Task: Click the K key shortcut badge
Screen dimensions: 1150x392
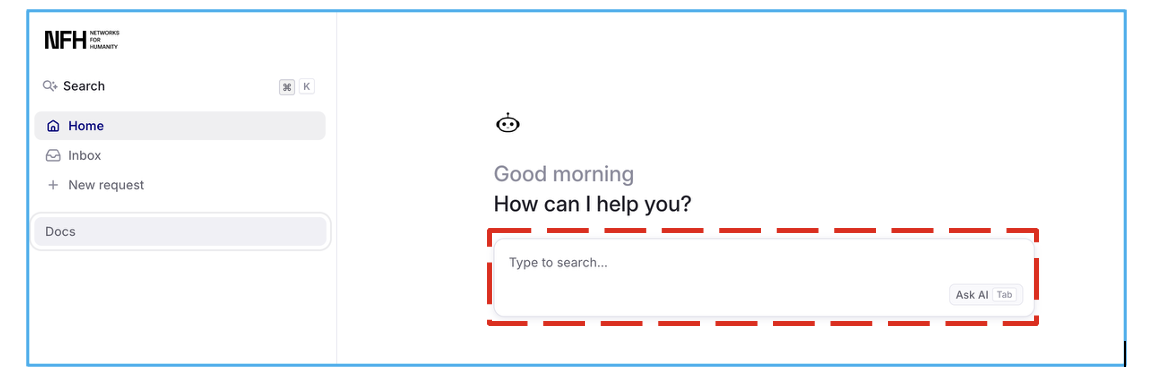Action: point(307,87)
